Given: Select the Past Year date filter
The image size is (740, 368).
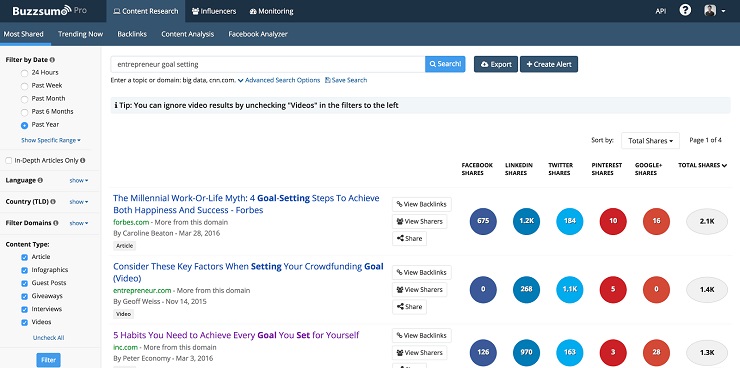Looking at the screenshot, I should (25, 125).
